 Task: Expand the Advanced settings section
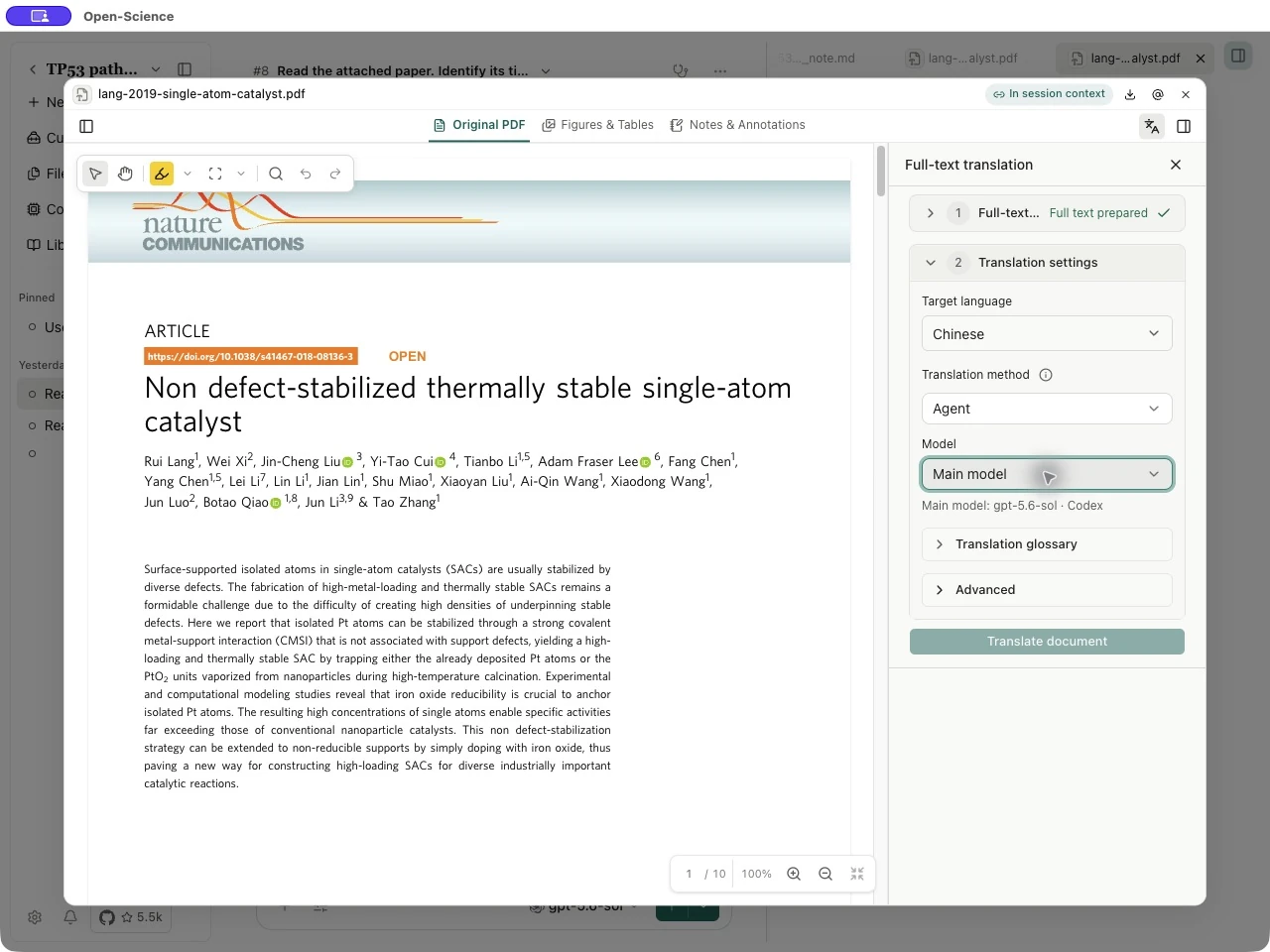1047,590
